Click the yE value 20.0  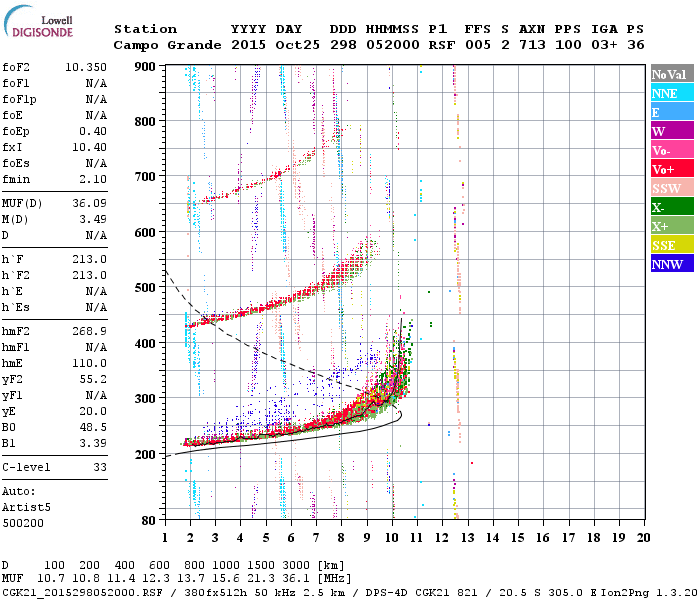[x=93, y=412]
